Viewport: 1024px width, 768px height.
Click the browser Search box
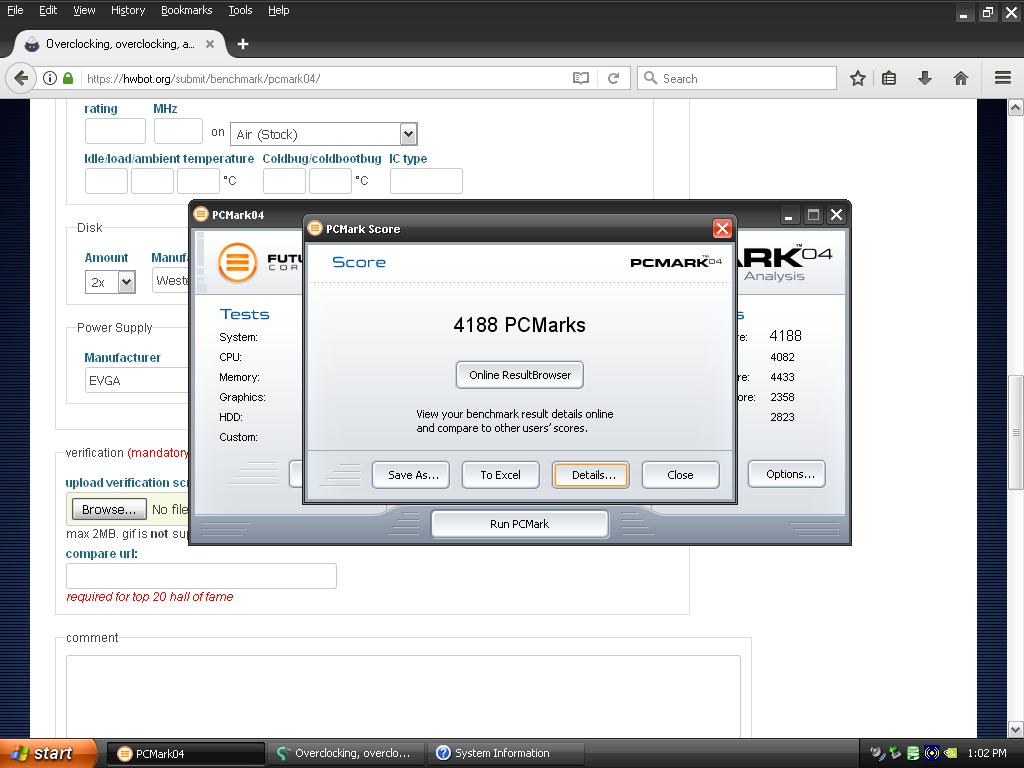[737, 78]
